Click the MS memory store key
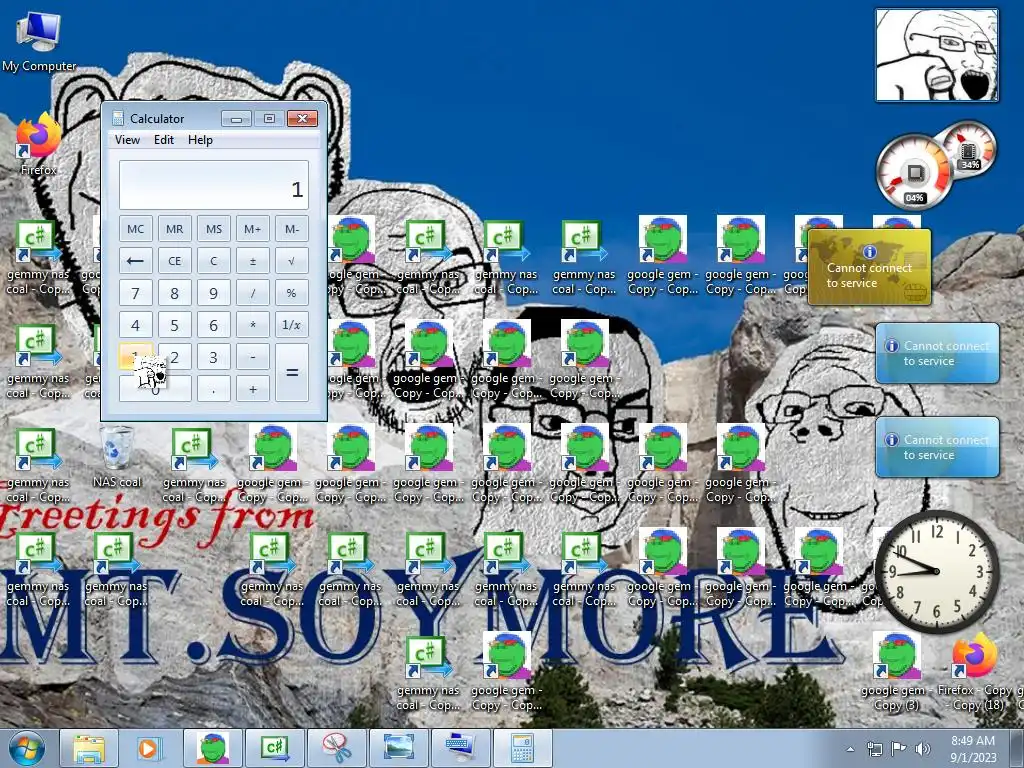 tap(214, 229)
